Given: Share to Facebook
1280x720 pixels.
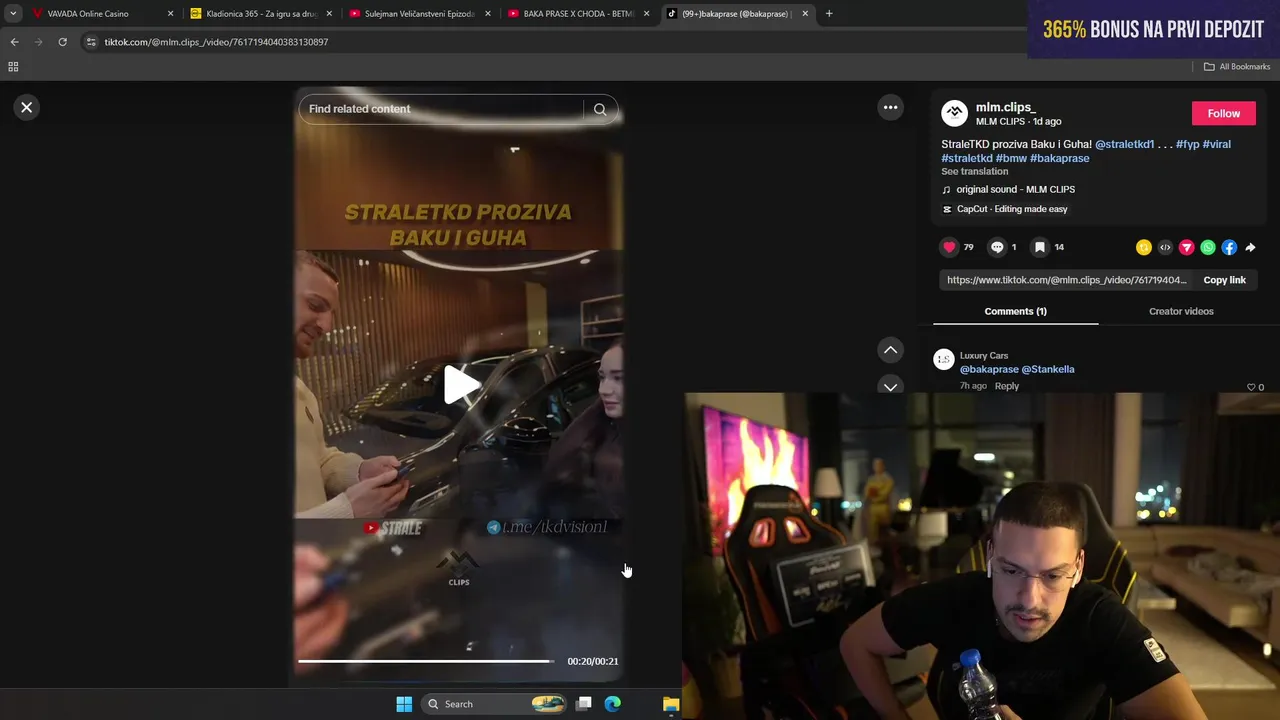Looking at the screenshot, I should click(1229, 247).
